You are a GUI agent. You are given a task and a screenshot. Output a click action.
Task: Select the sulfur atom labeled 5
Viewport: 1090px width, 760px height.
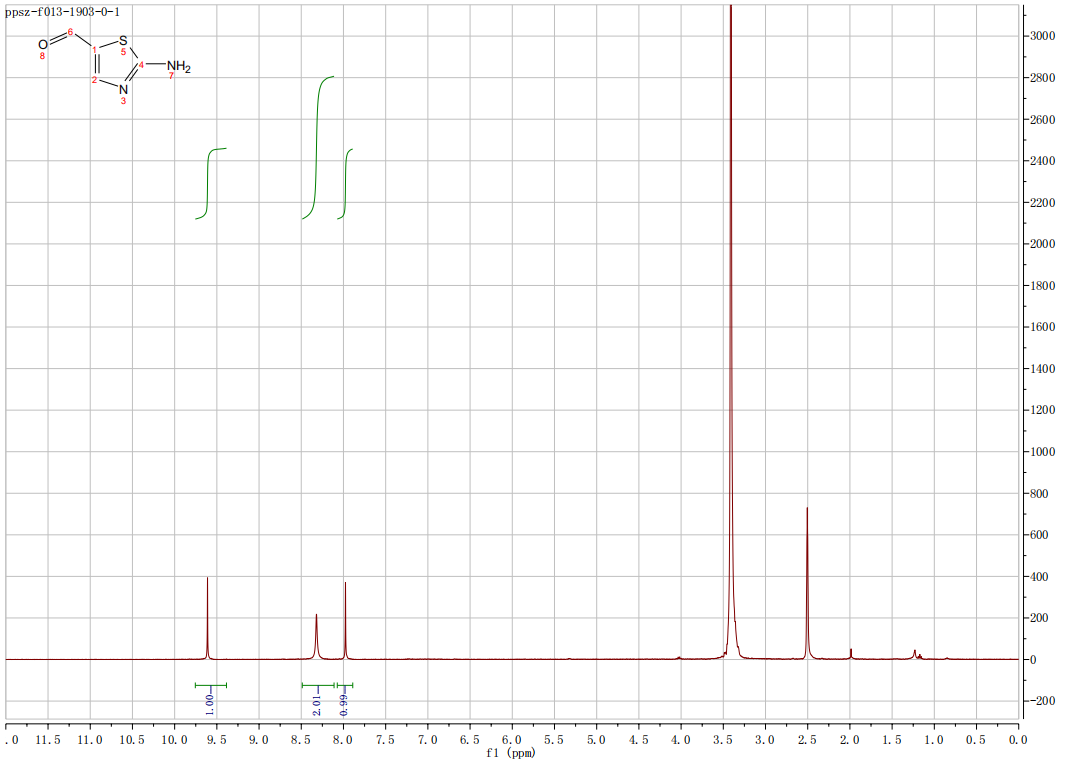click(123, 42)
